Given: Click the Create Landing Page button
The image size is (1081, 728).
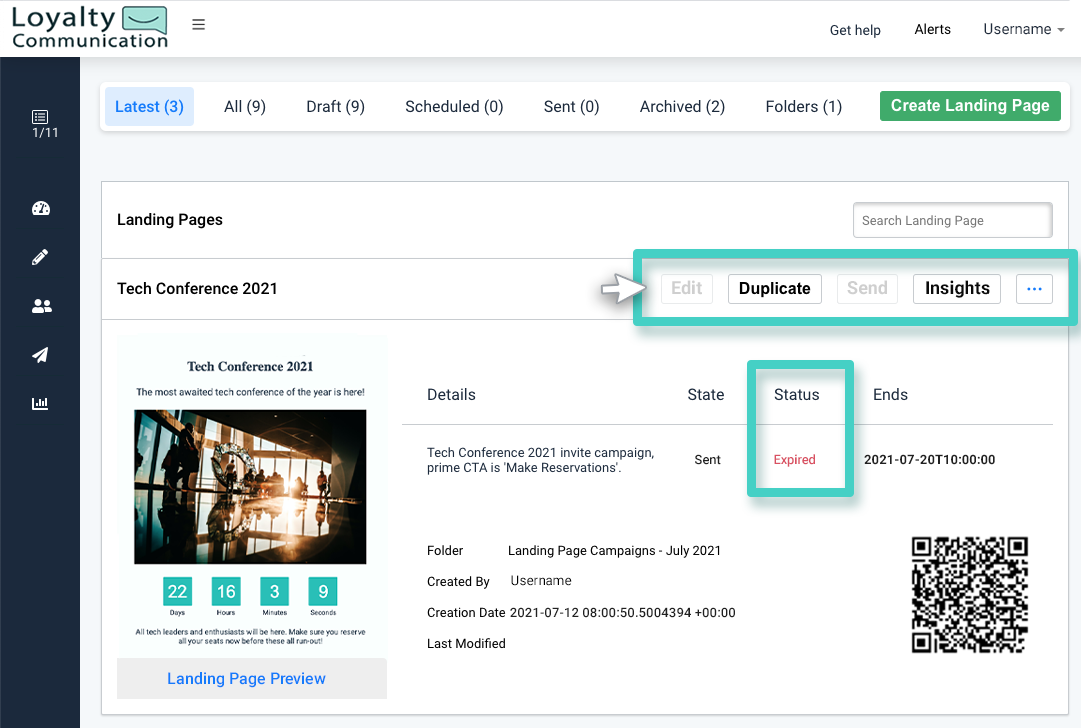Looking at the screenshot, I should [x=970, y=105].
